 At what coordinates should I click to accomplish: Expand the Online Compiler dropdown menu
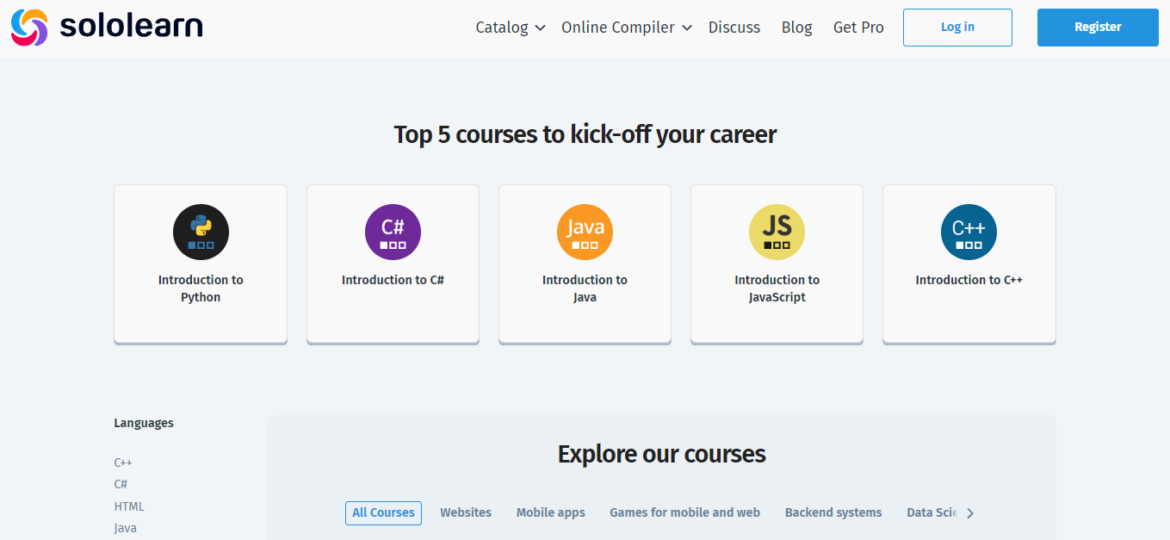(626, 28)
